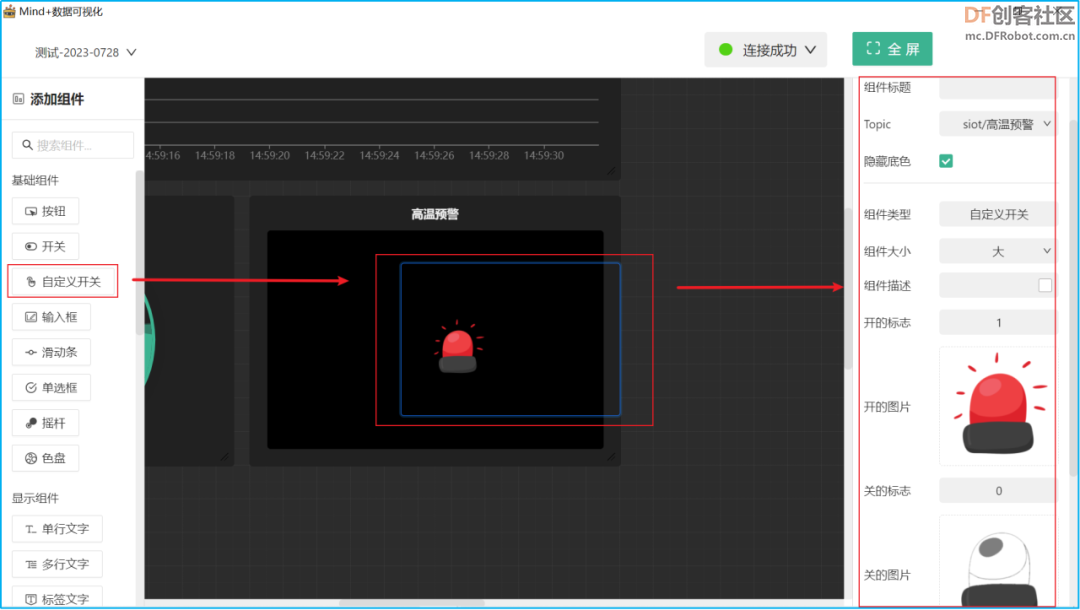Viewport: 1080px width, 610px height.
Task: Focus the 组件标题 input field
Action: 997,87
